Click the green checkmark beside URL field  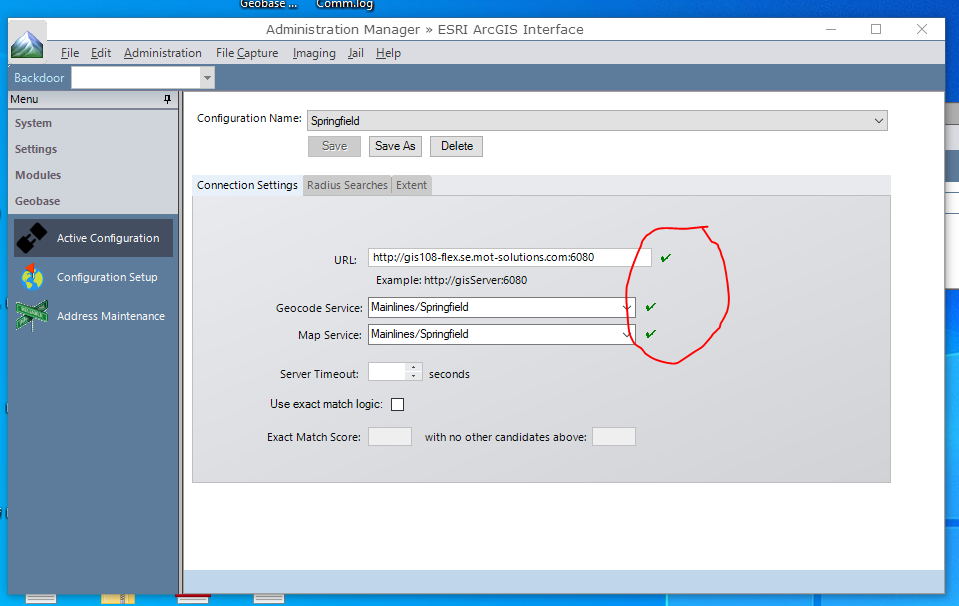[x=666, y=257]
